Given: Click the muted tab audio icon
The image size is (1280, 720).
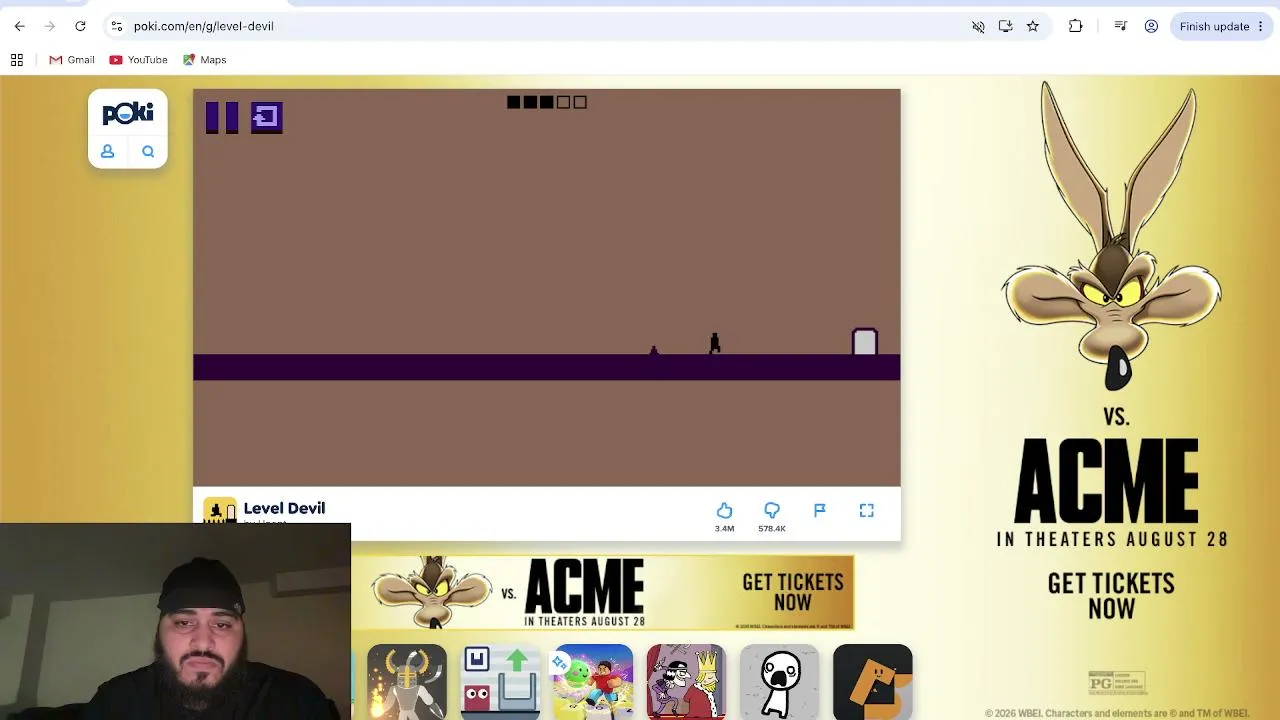Looking at the screenshot, I should tap(978, 26).
